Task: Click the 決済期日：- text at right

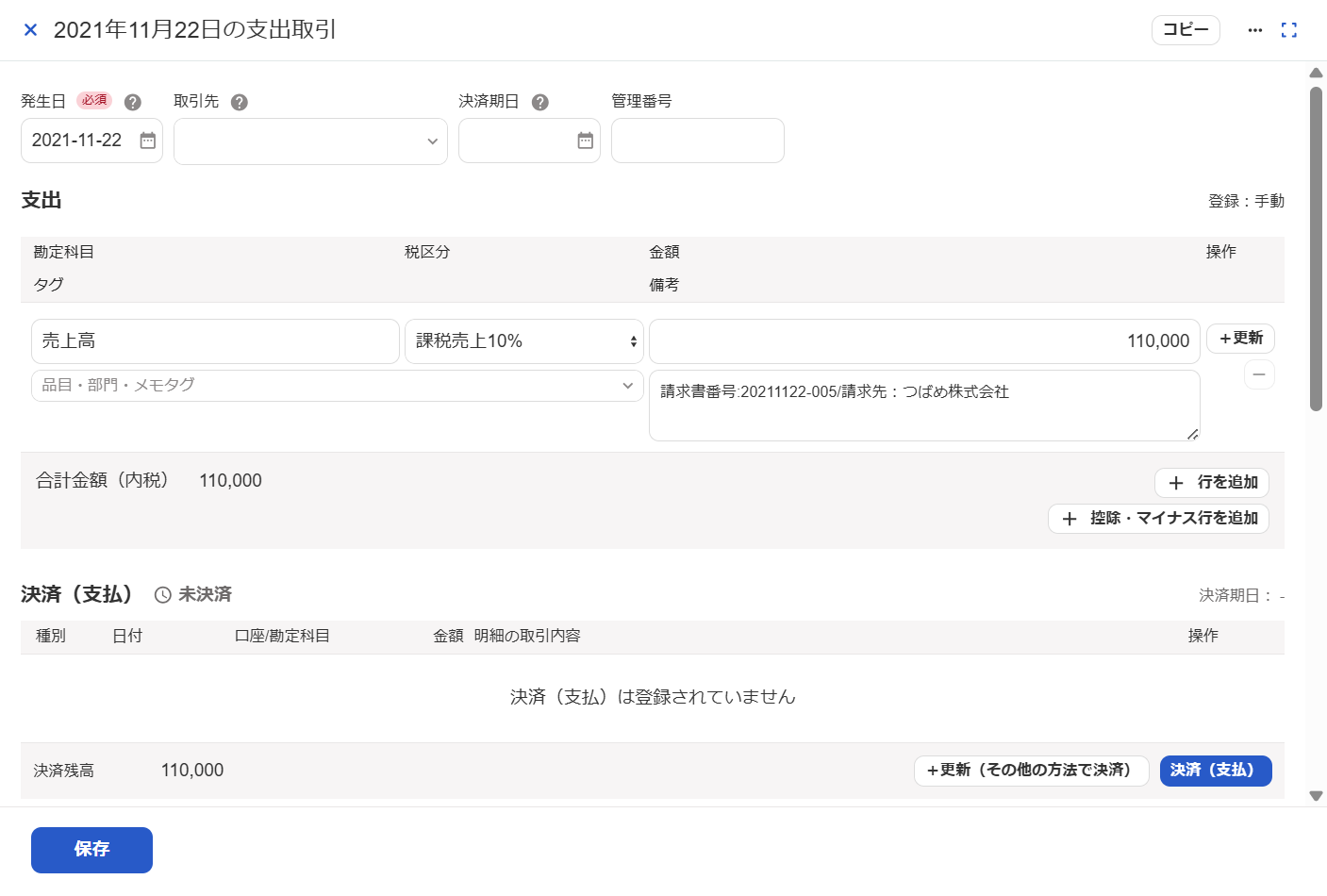Action: click(1241, 596)
